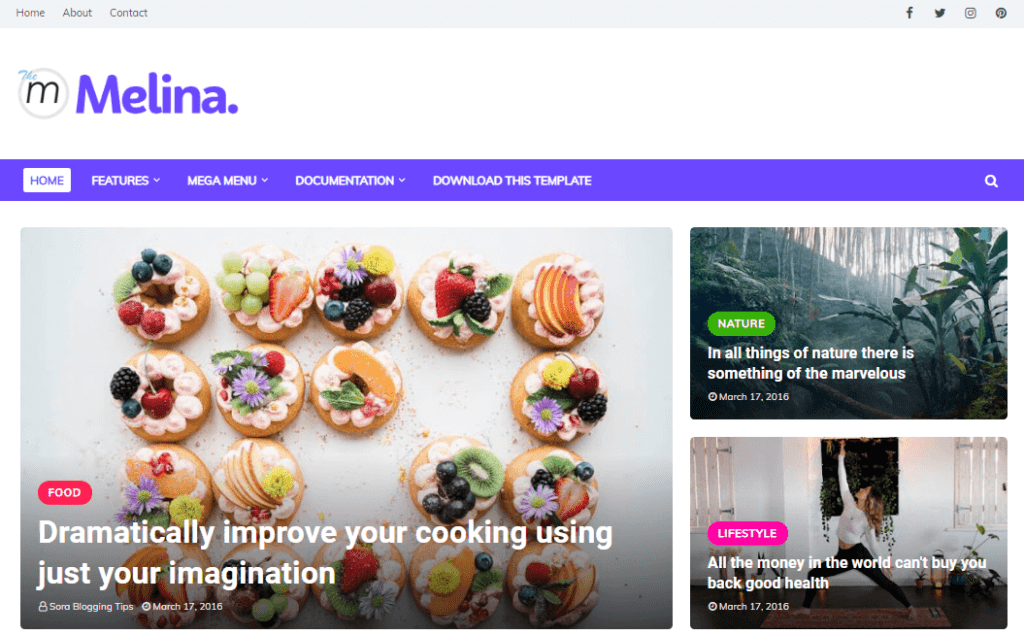Expand the Documentation dropdown
The image size is (1024, 635).
[350, 180]
